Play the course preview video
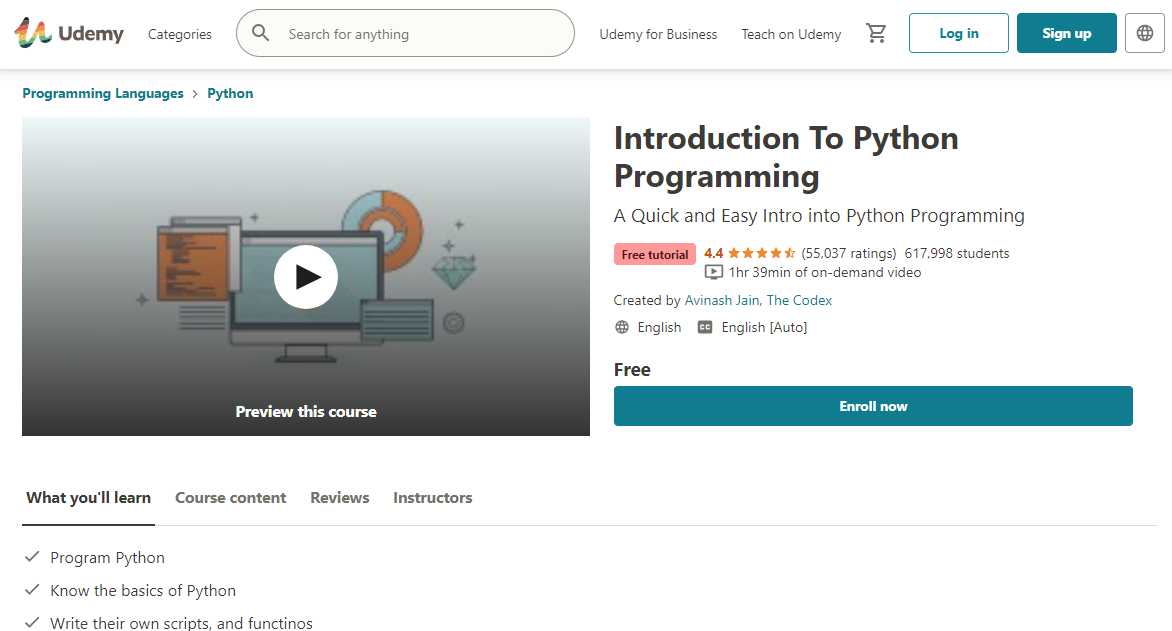This screenshot has width=1172, height=631. pyautogui.click(x=306, y=276)
